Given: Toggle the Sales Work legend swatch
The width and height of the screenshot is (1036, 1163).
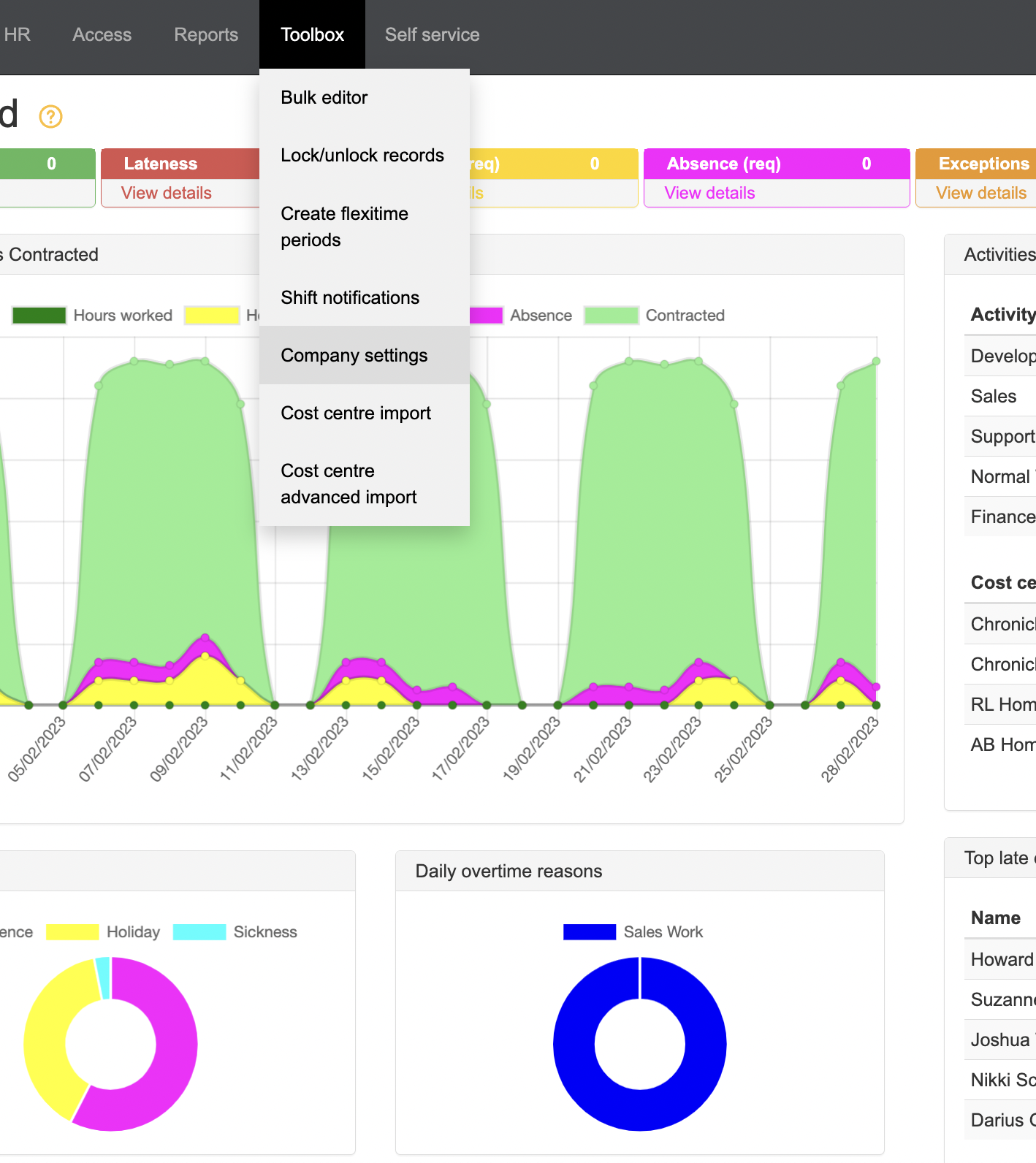Looking at the screenshot, I should tap(590, 932).
